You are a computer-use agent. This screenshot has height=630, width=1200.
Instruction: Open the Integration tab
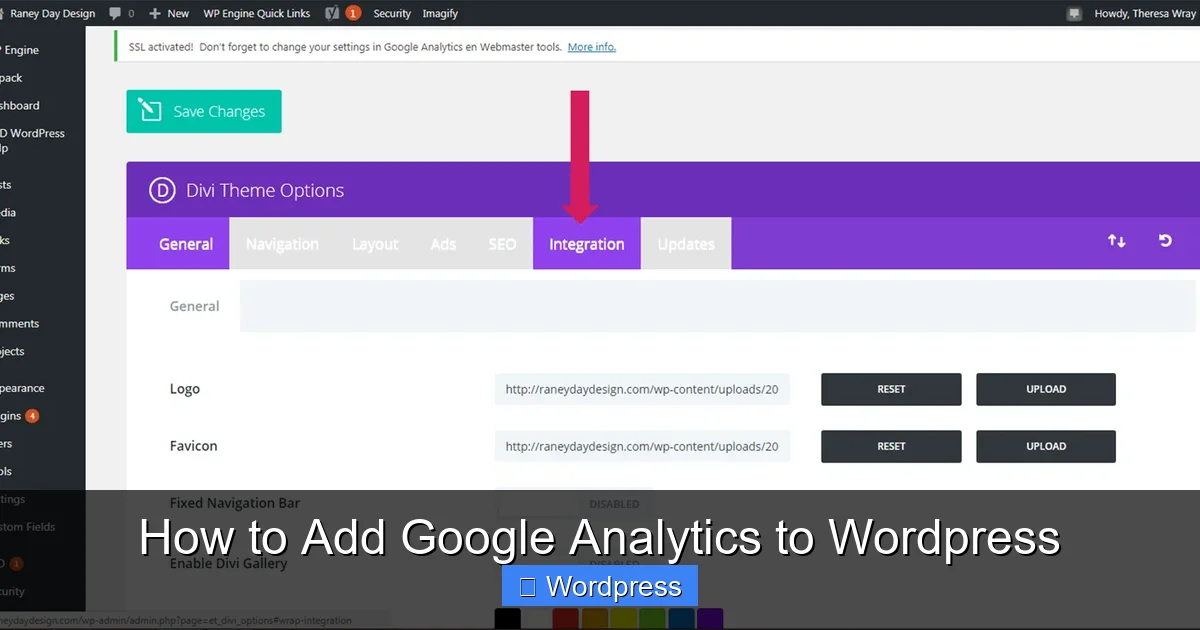coord(586,243)
